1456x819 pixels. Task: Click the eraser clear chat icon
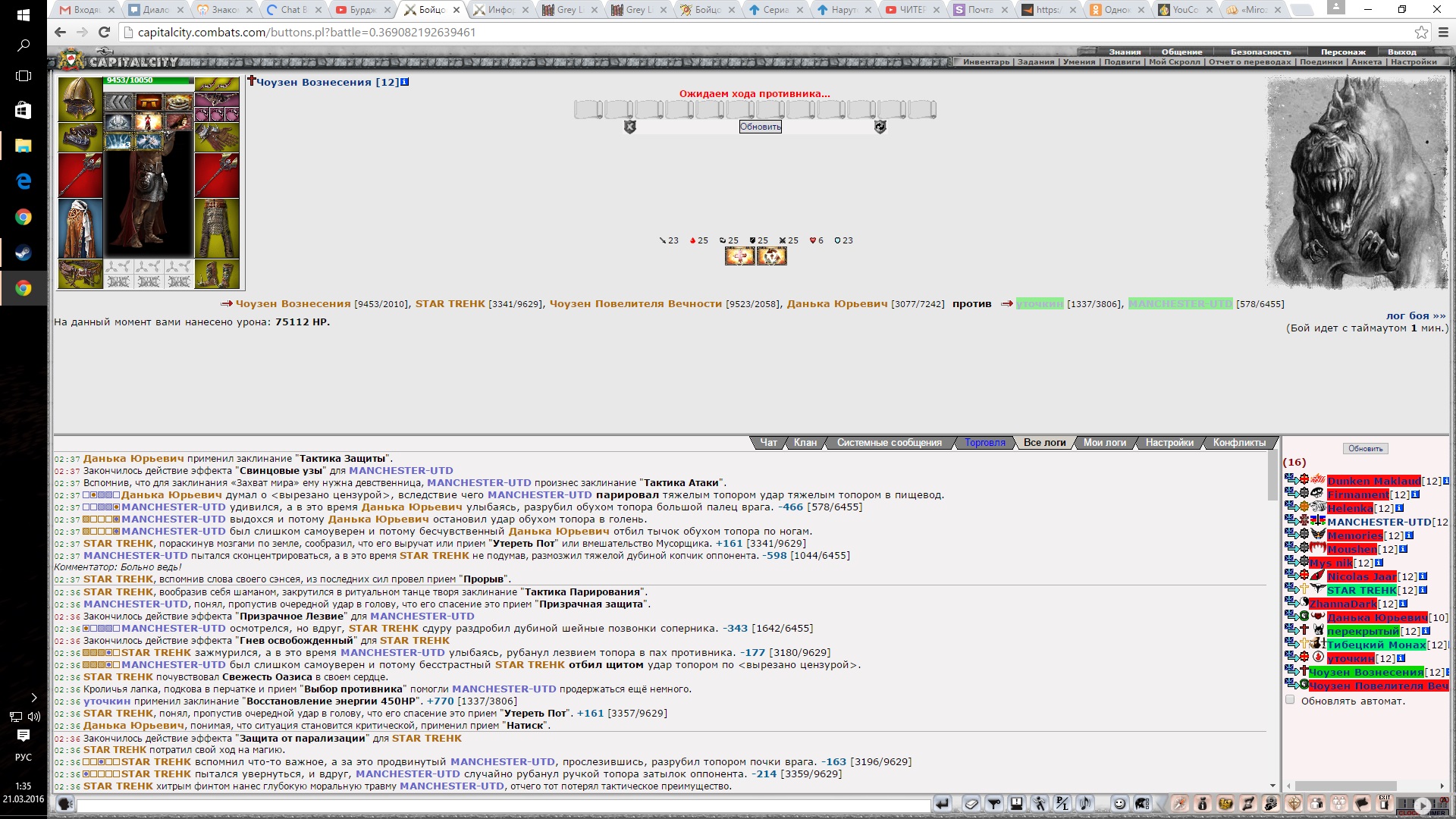tap(971, 804)
